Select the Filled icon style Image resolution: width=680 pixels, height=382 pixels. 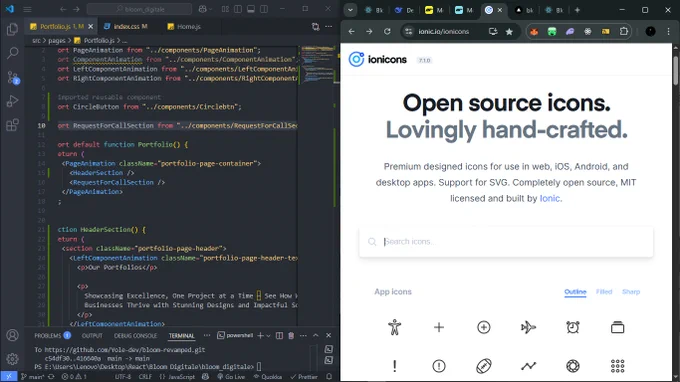pyautogui.click(x=604, y=292)
